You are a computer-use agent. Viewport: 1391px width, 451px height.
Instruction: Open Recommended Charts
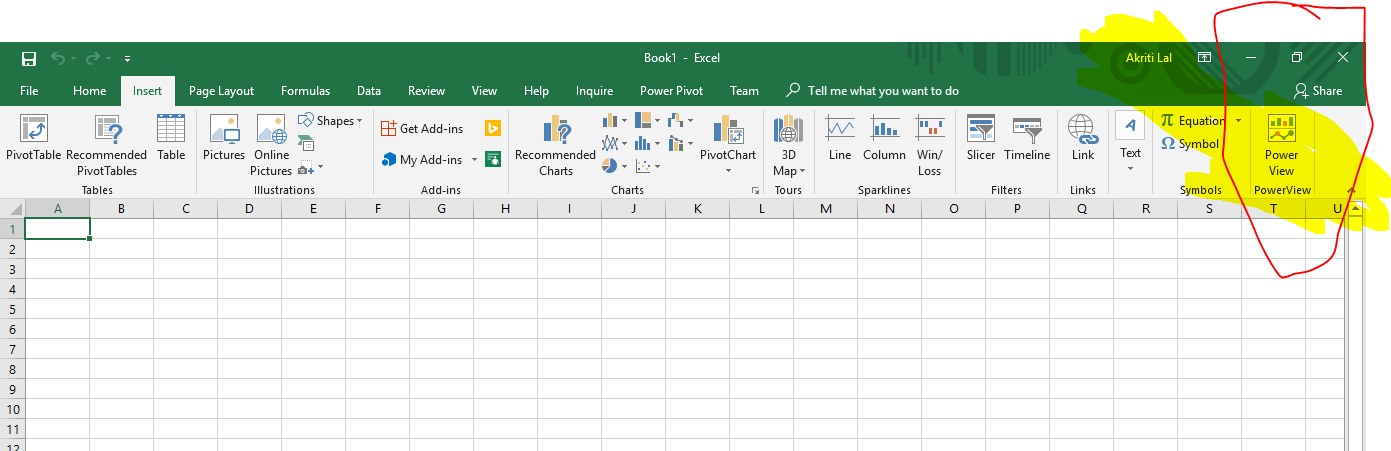pos(556,146)
